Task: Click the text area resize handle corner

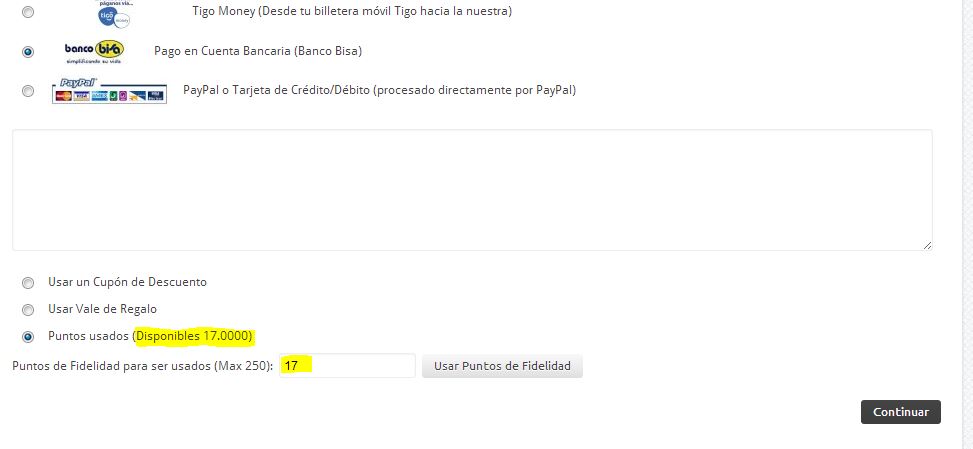Action: coord(927,246)
